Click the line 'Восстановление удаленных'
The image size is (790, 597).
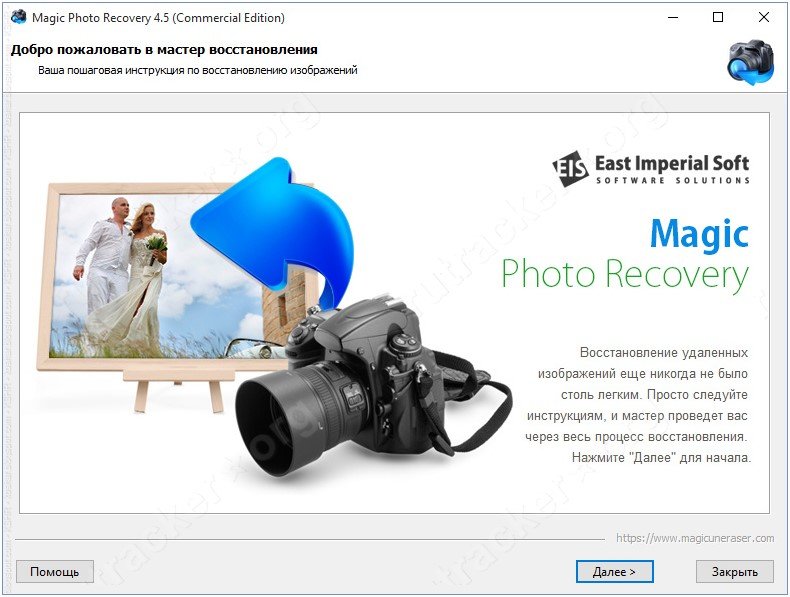click(x=664, y=353)
